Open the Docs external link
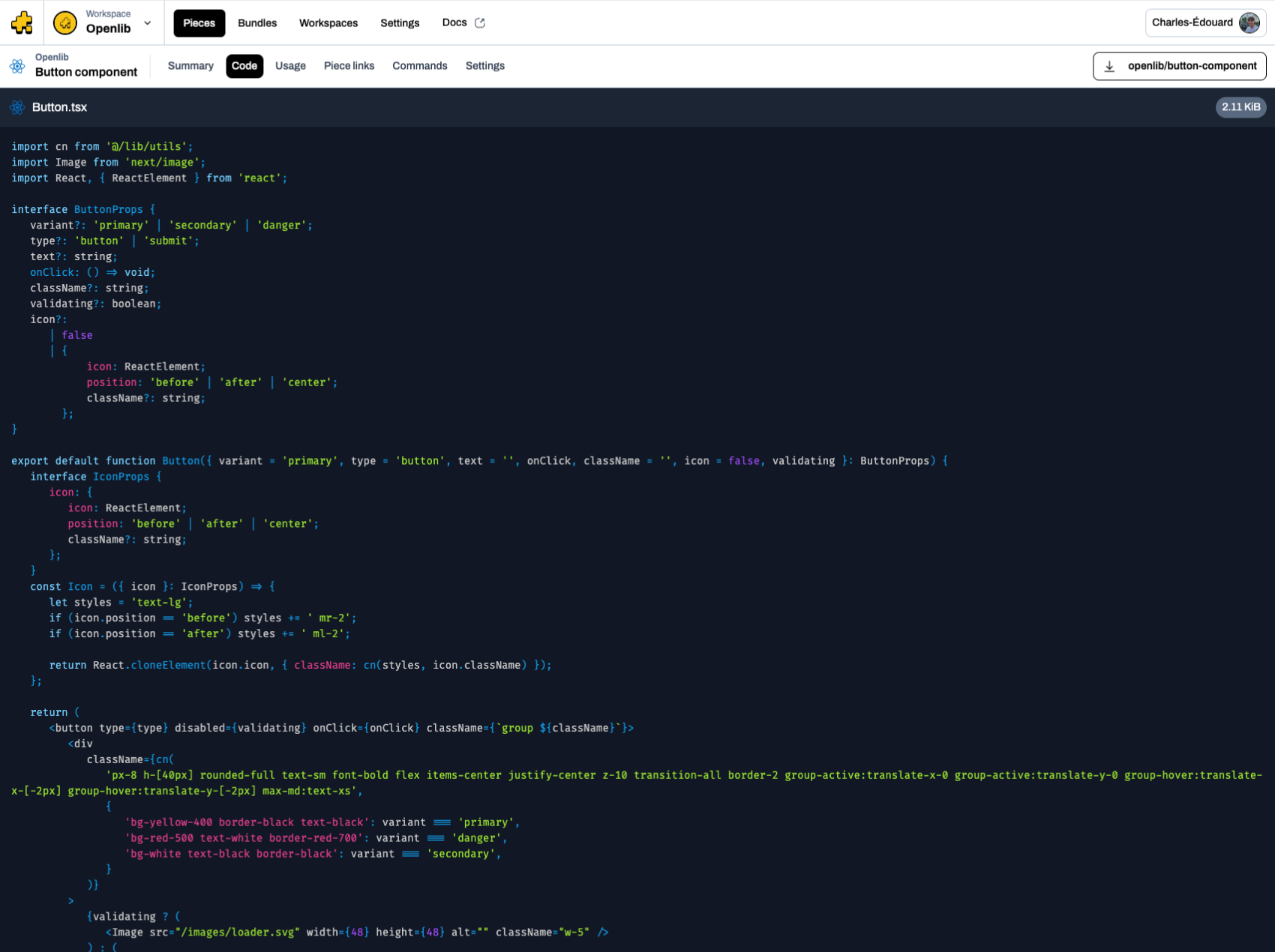Screen dimensions: 1275x952 point(463,22)
